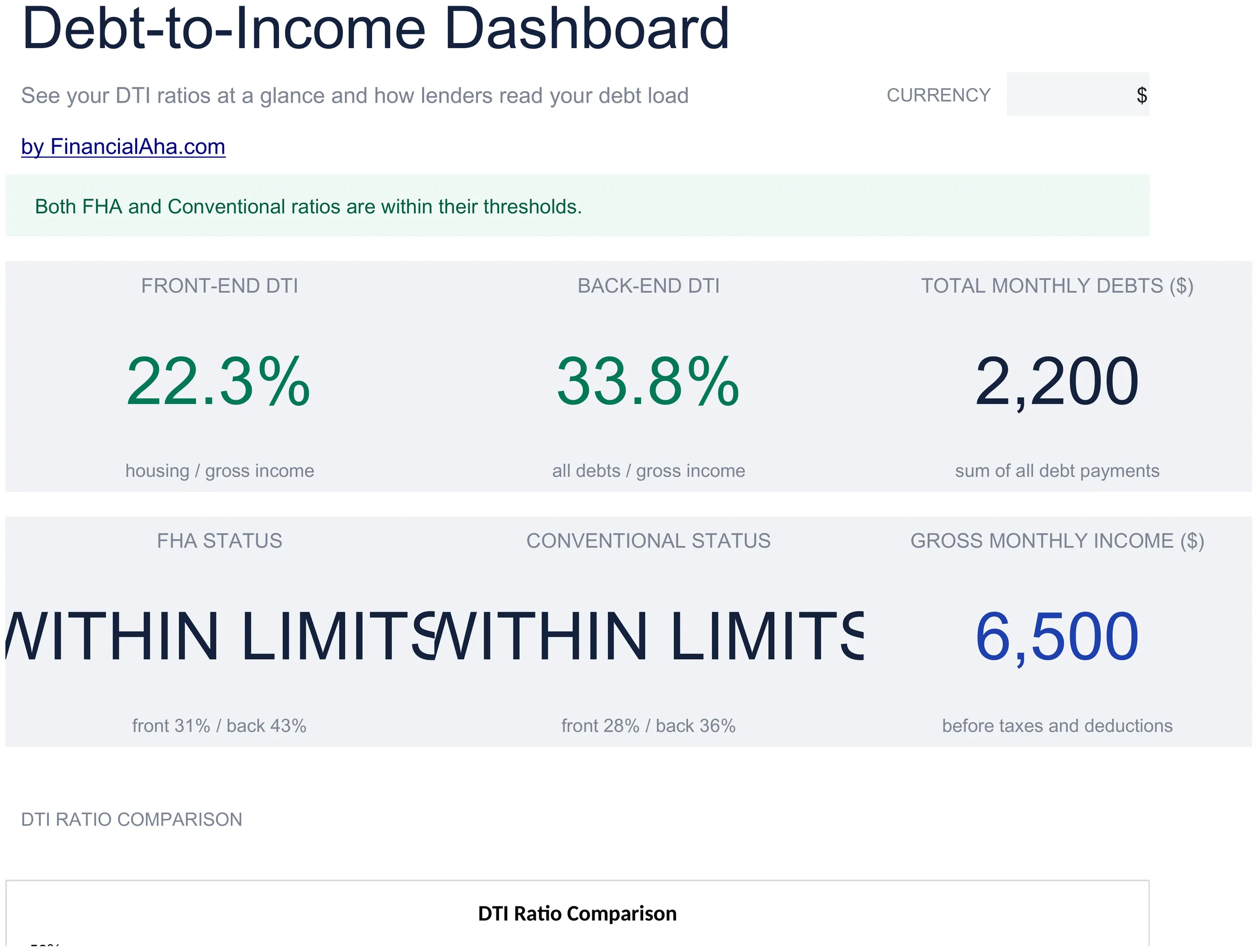Viewport: 1258px width, 952px height.
Task: Click the Conventional WITHIN LIMITS status value
Action: [x=649, y=636]
